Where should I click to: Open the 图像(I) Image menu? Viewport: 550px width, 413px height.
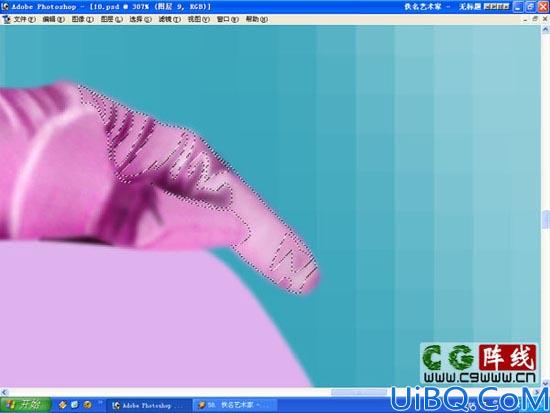coord(82,19)
